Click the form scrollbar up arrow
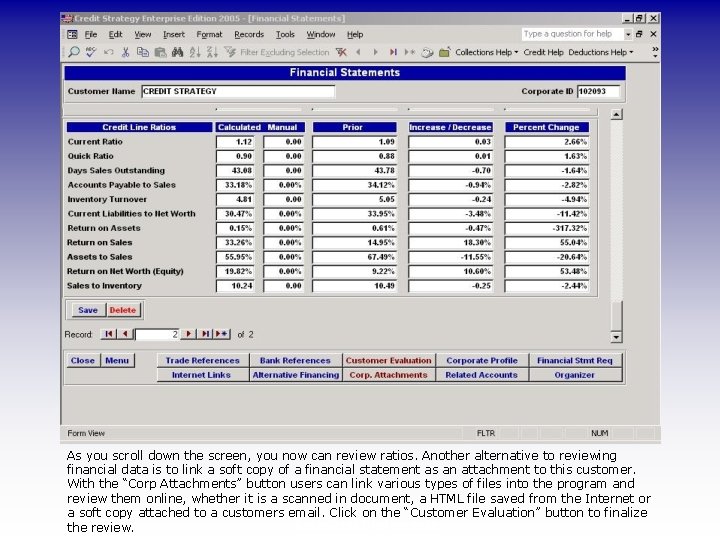Screen dimensions: 720x540 616,114
